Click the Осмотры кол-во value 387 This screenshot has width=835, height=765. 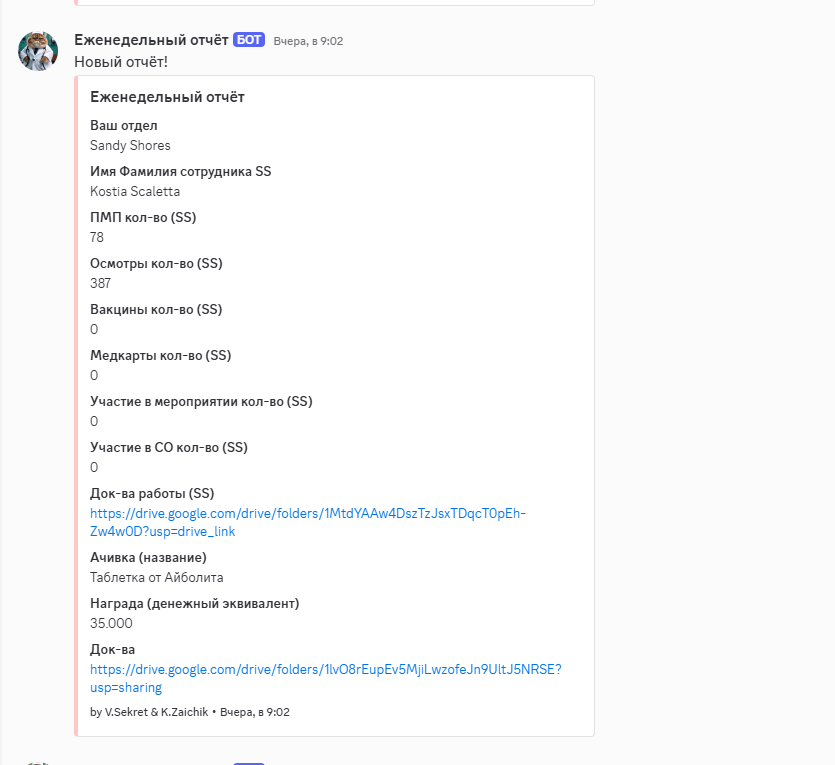(100, 283)
